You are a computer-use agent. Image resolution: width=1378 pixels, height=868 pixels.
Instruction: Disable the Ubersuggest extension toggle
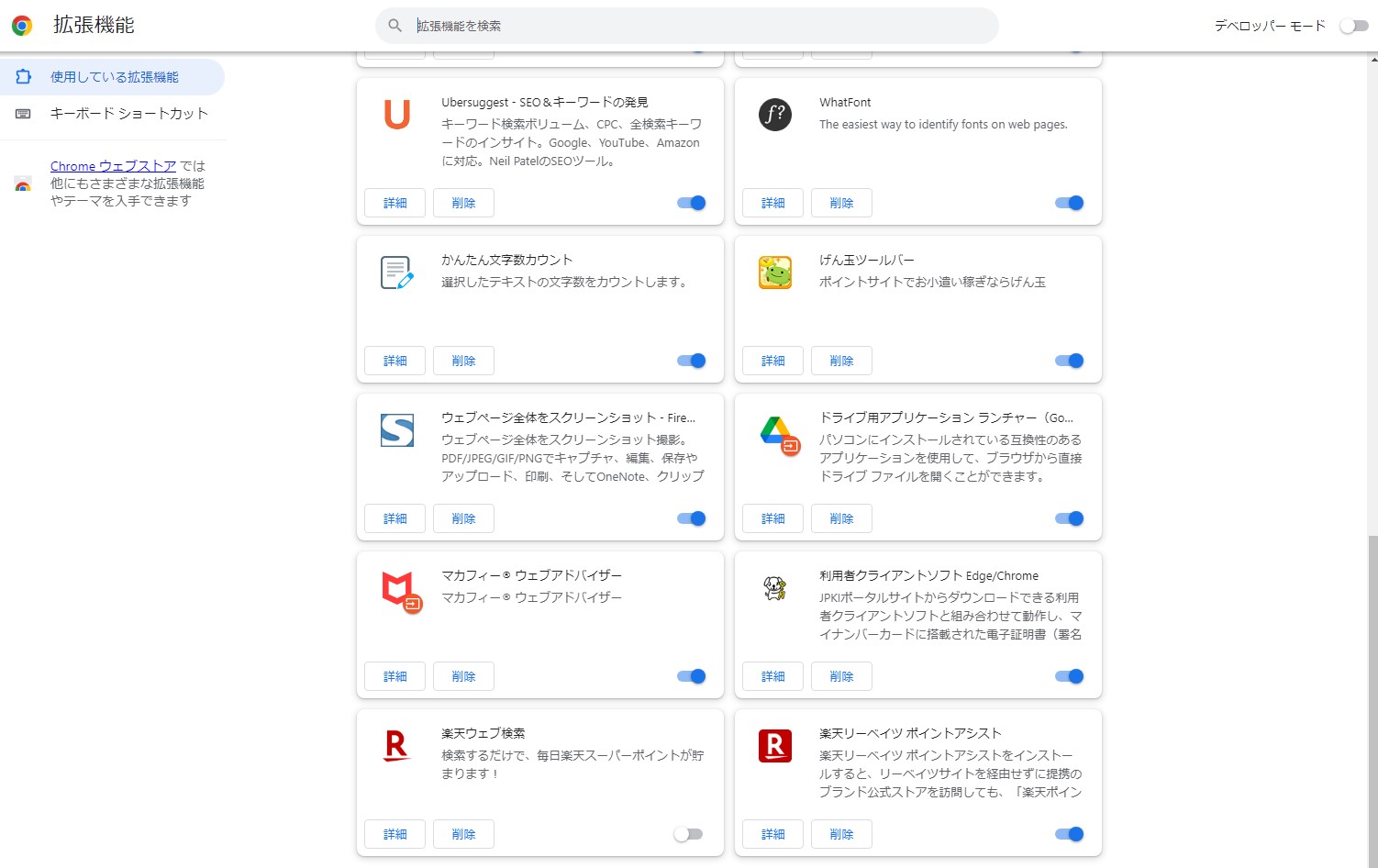click(x=692, y=203)
